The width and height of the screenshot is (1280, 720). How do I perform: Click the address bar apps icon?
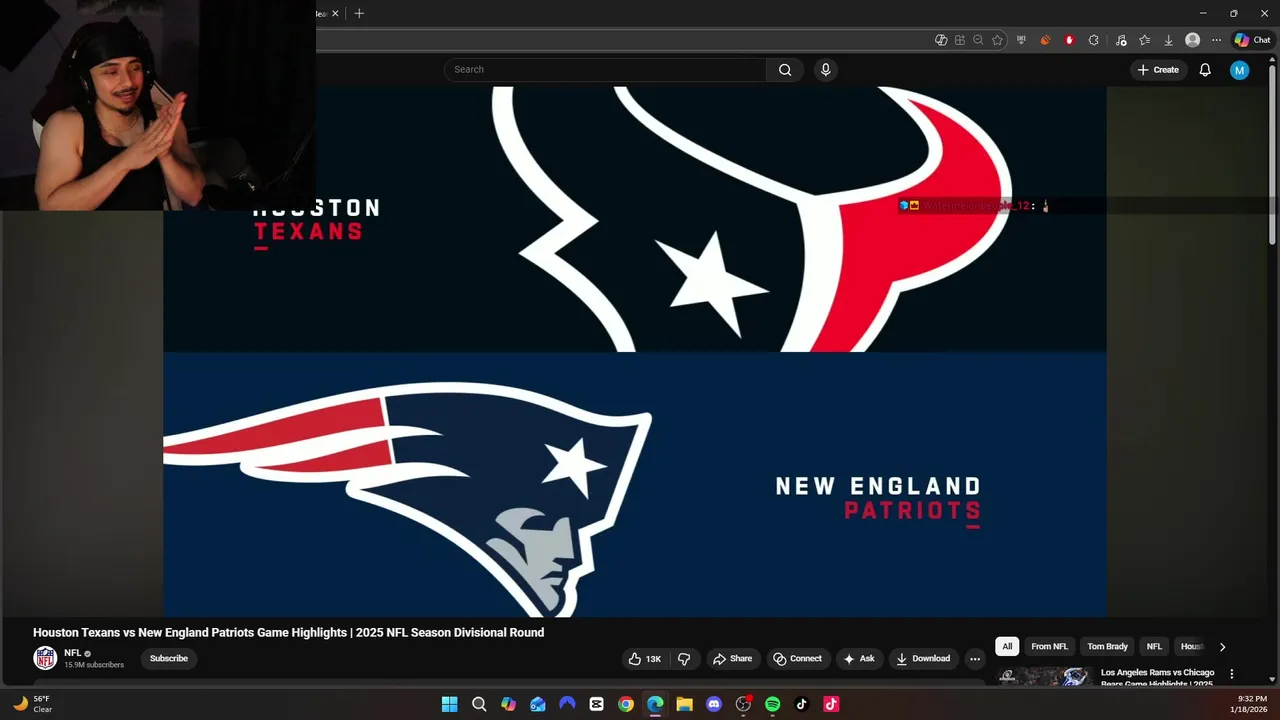(x=960, y=40)
